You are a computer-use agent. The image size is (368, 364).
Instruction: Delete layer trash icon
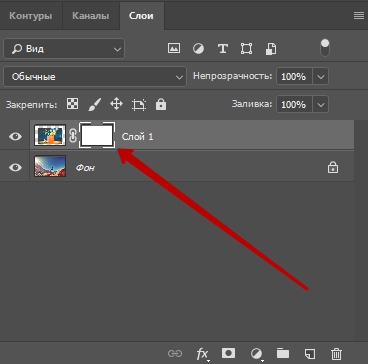tap(337, 354)
